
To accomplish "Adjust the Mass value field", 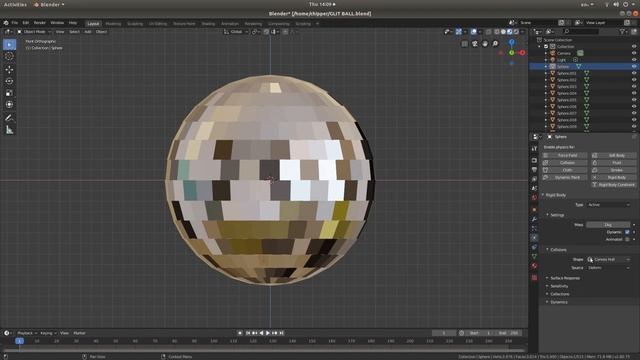I will pyautogui.click(x=609, y=224).
